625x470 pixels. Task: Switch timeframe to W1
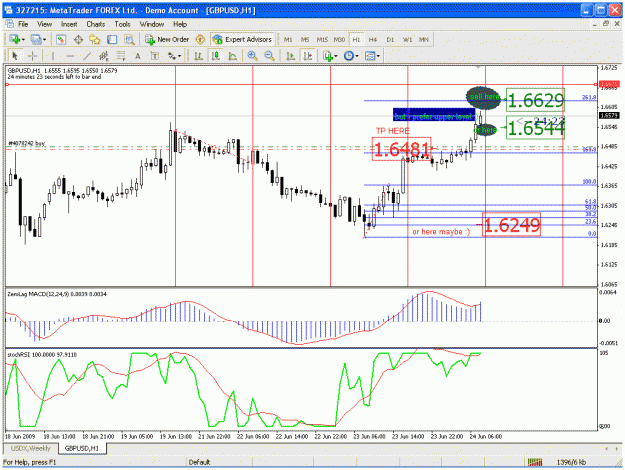(x=407, y=39)
